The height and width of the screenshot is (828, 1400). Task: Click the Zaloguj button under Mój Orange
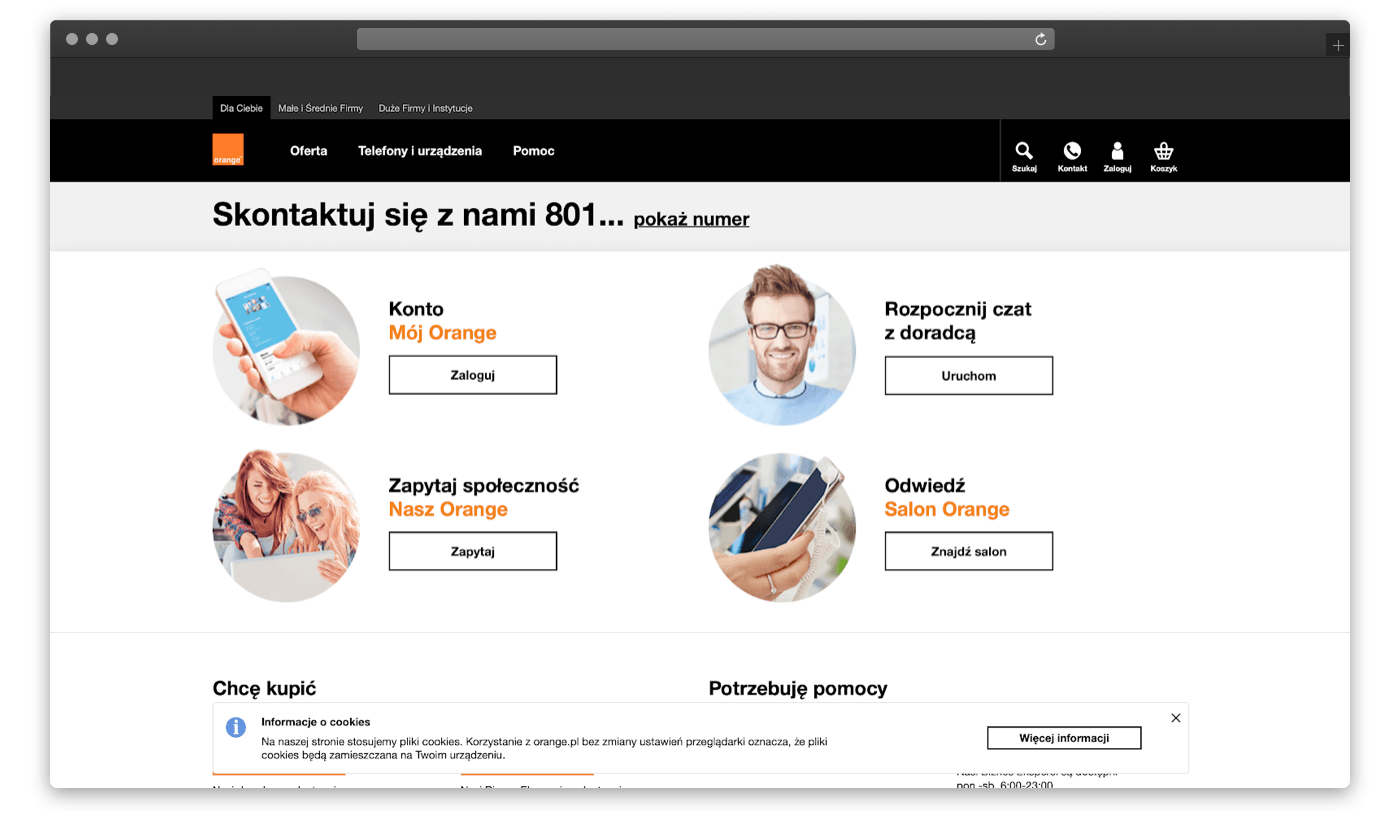(x=473, y=375)
